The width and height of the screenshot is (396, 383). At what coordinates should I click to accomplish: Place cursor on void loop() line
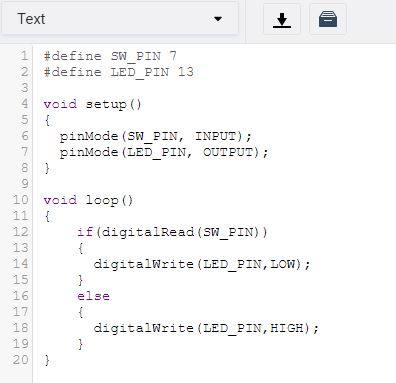click(x=88, y=200)
